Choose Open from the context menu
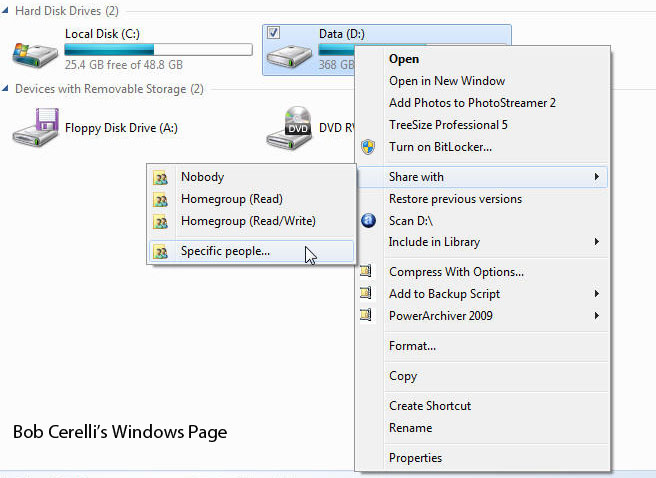This screenshot has width=656, height=478. click(x=483, y=59)
